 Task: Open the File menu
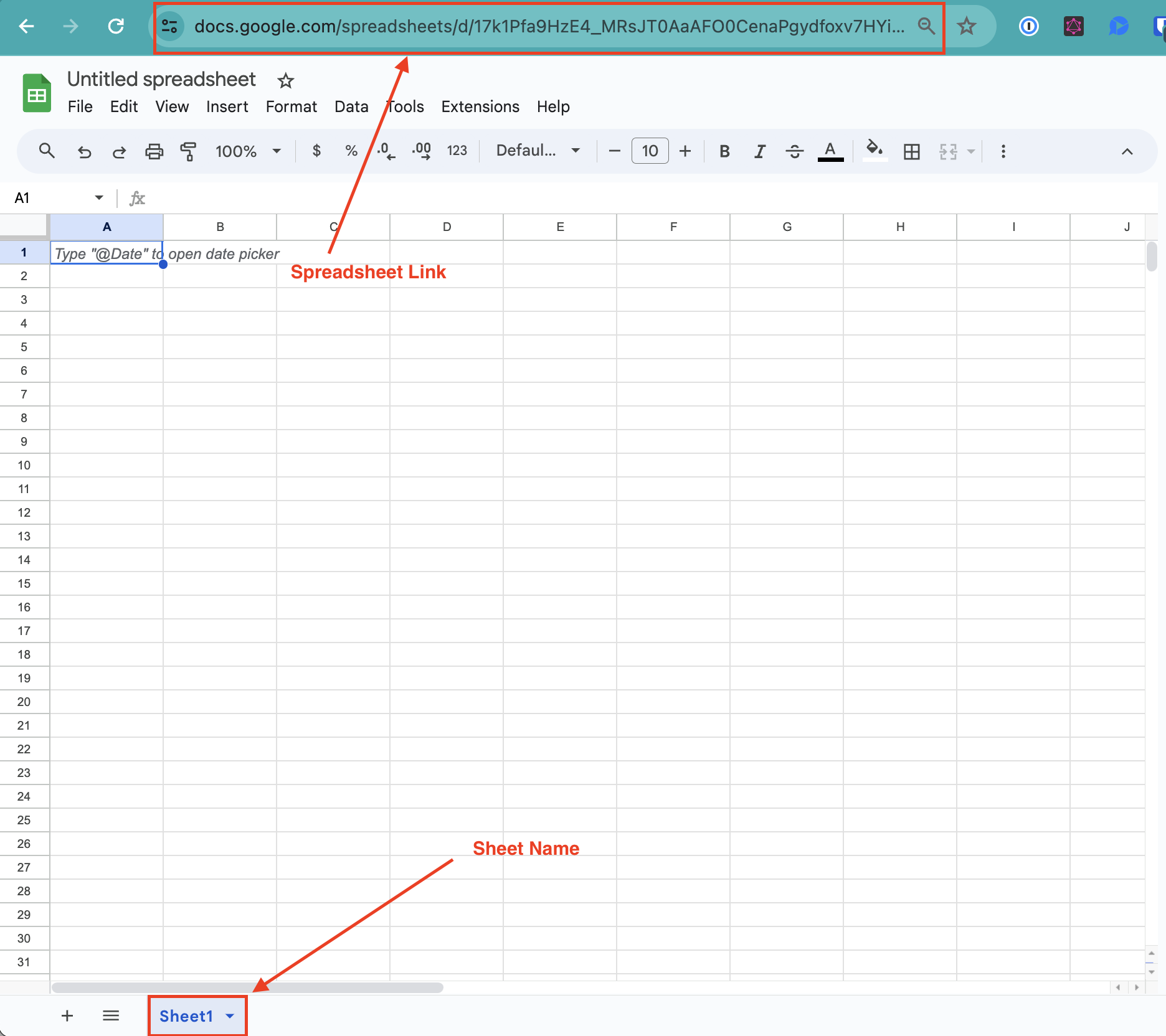pos(80,107)
